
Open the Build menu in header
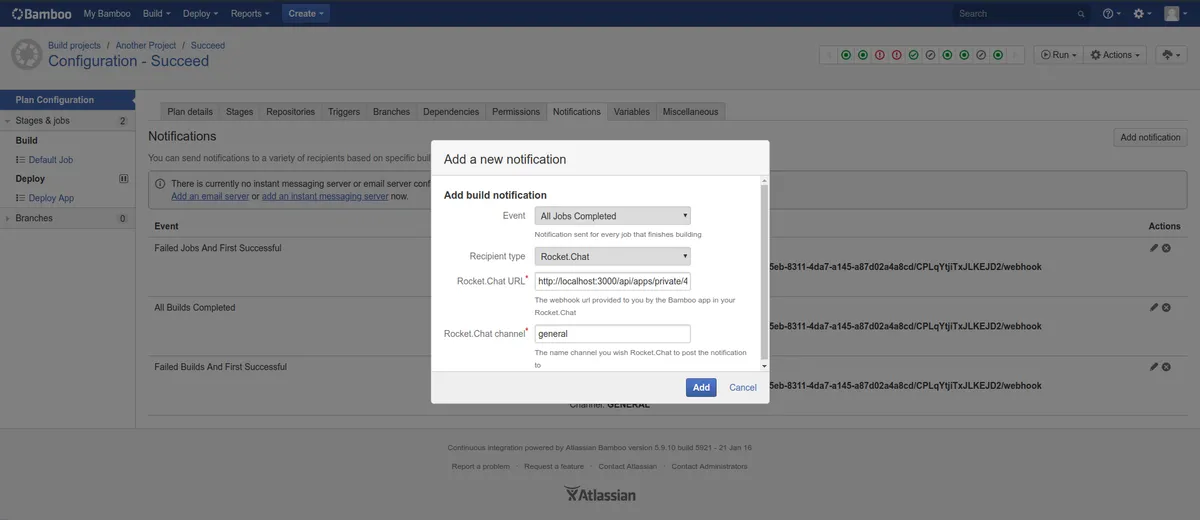tap(157, 14)
